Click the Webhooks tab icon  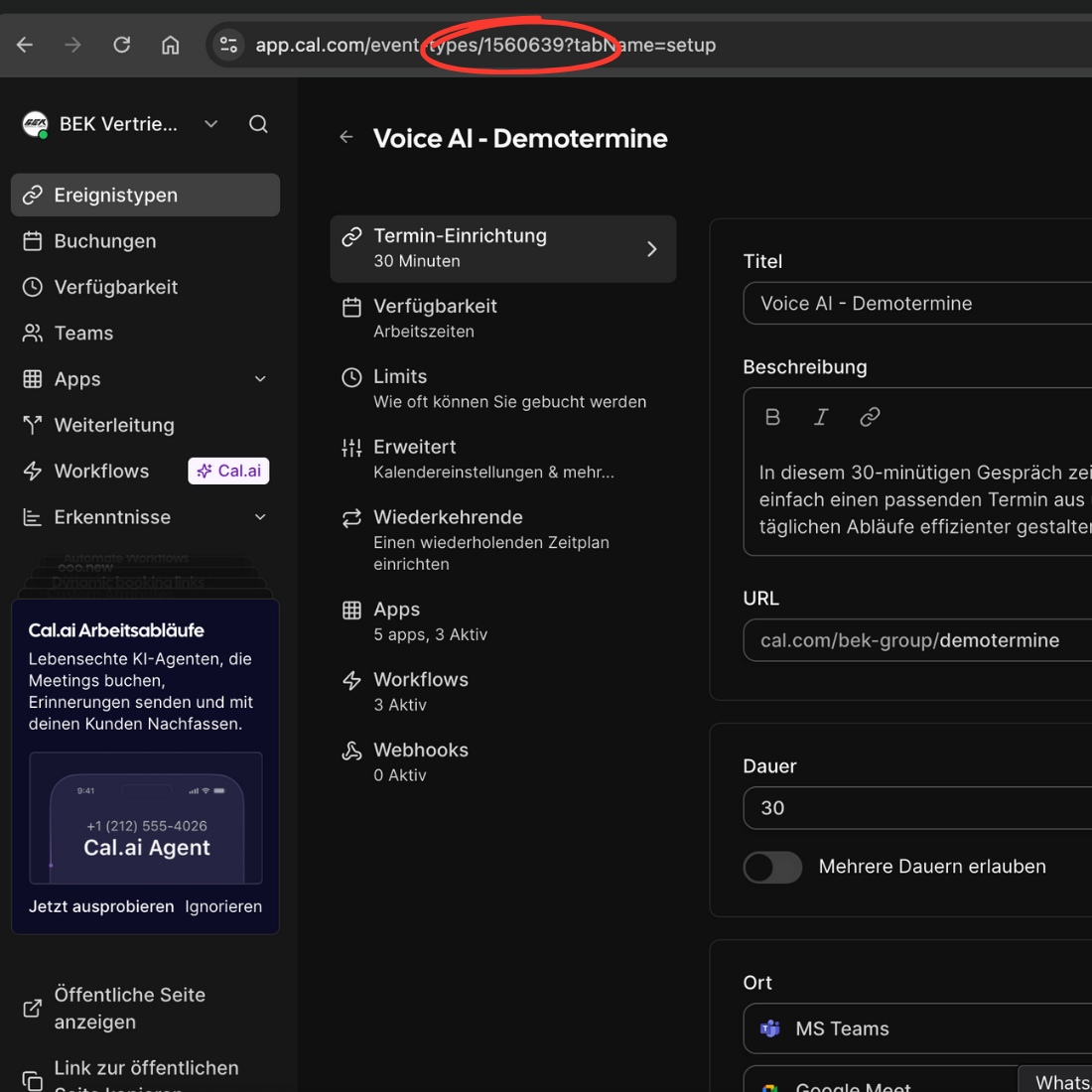coord(351,751)
